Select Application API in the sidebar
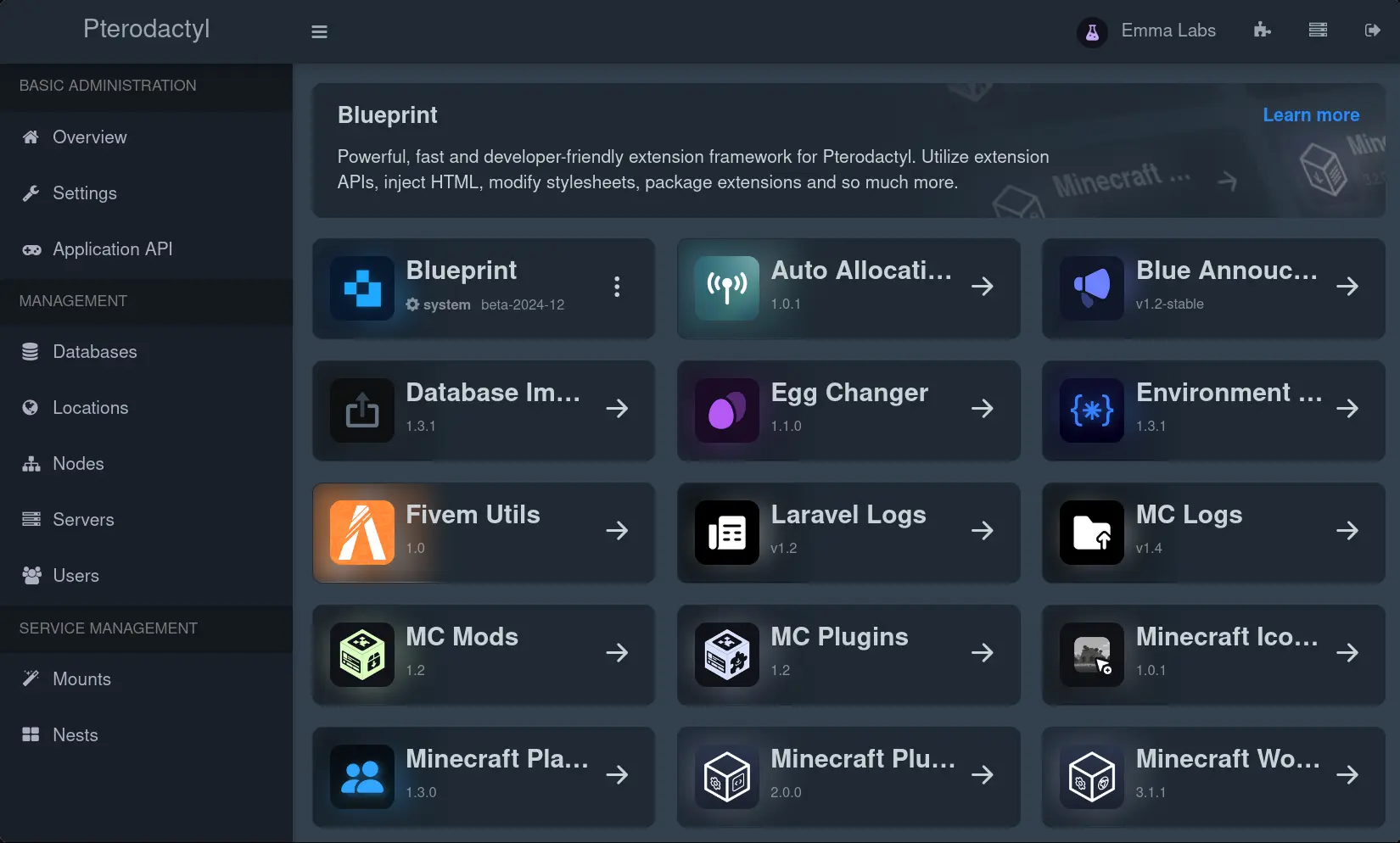 112,248
